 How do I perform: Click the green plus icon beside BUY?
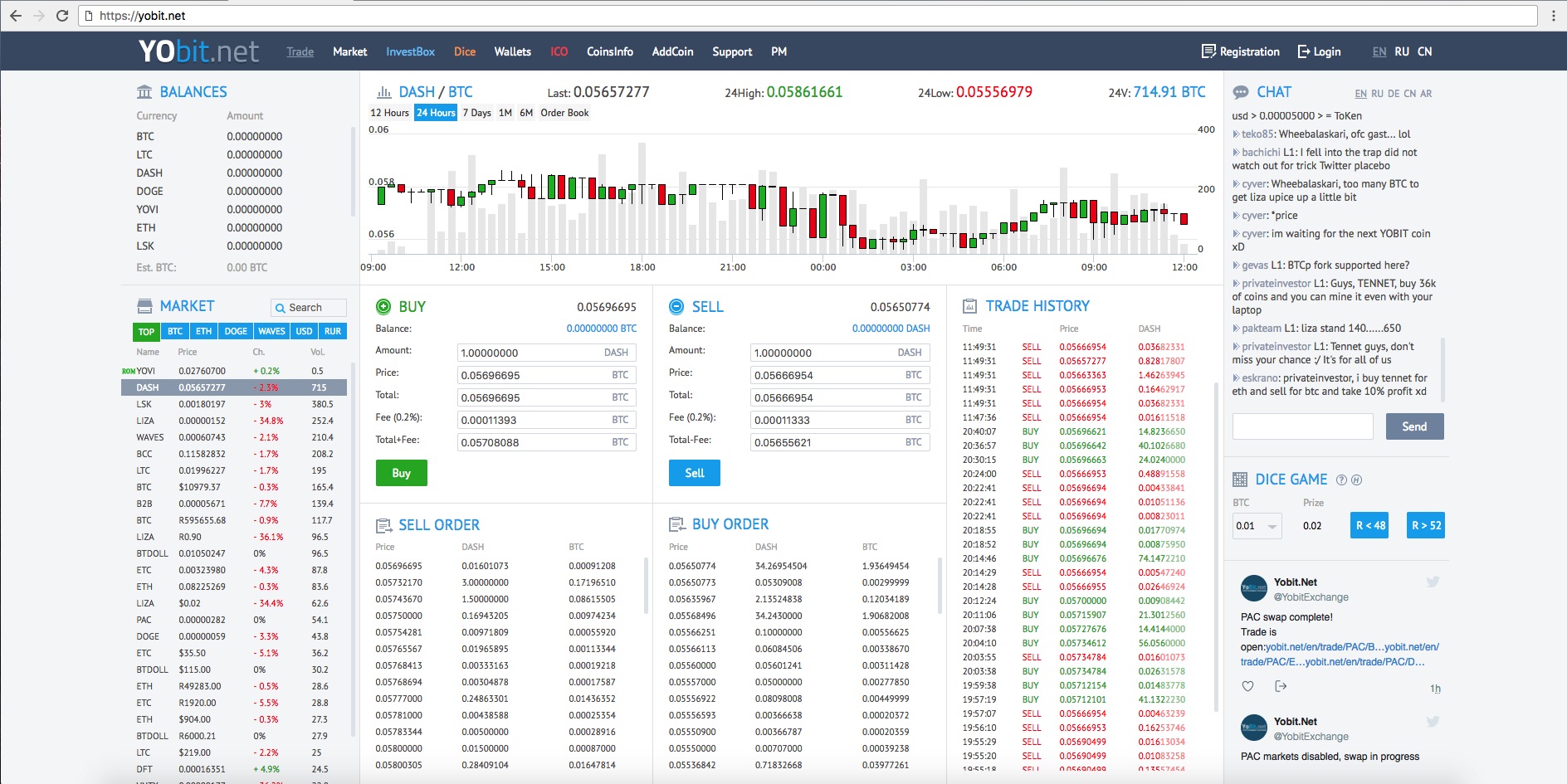pos(383,306)
